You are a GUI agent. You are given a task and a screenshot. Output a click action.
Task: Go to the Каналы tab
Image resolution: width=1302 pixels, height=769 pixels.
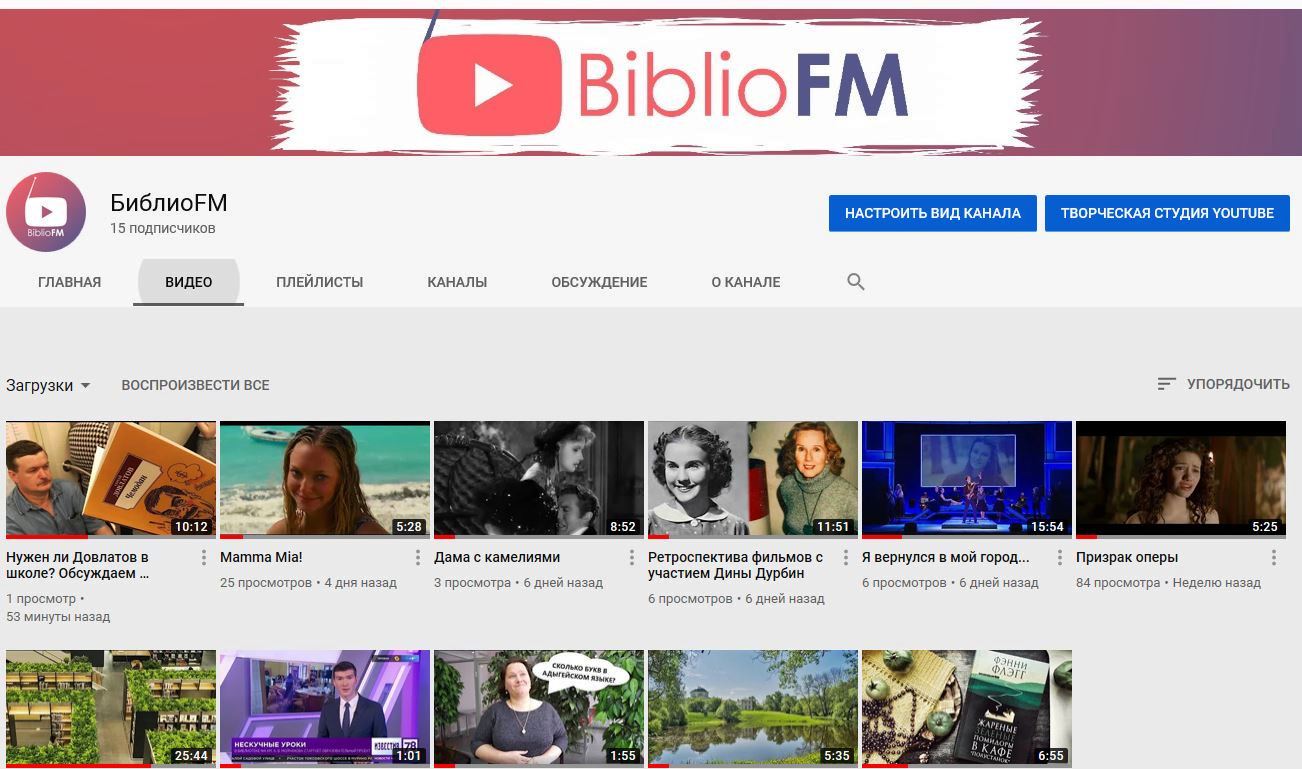[x=457, y=282]
